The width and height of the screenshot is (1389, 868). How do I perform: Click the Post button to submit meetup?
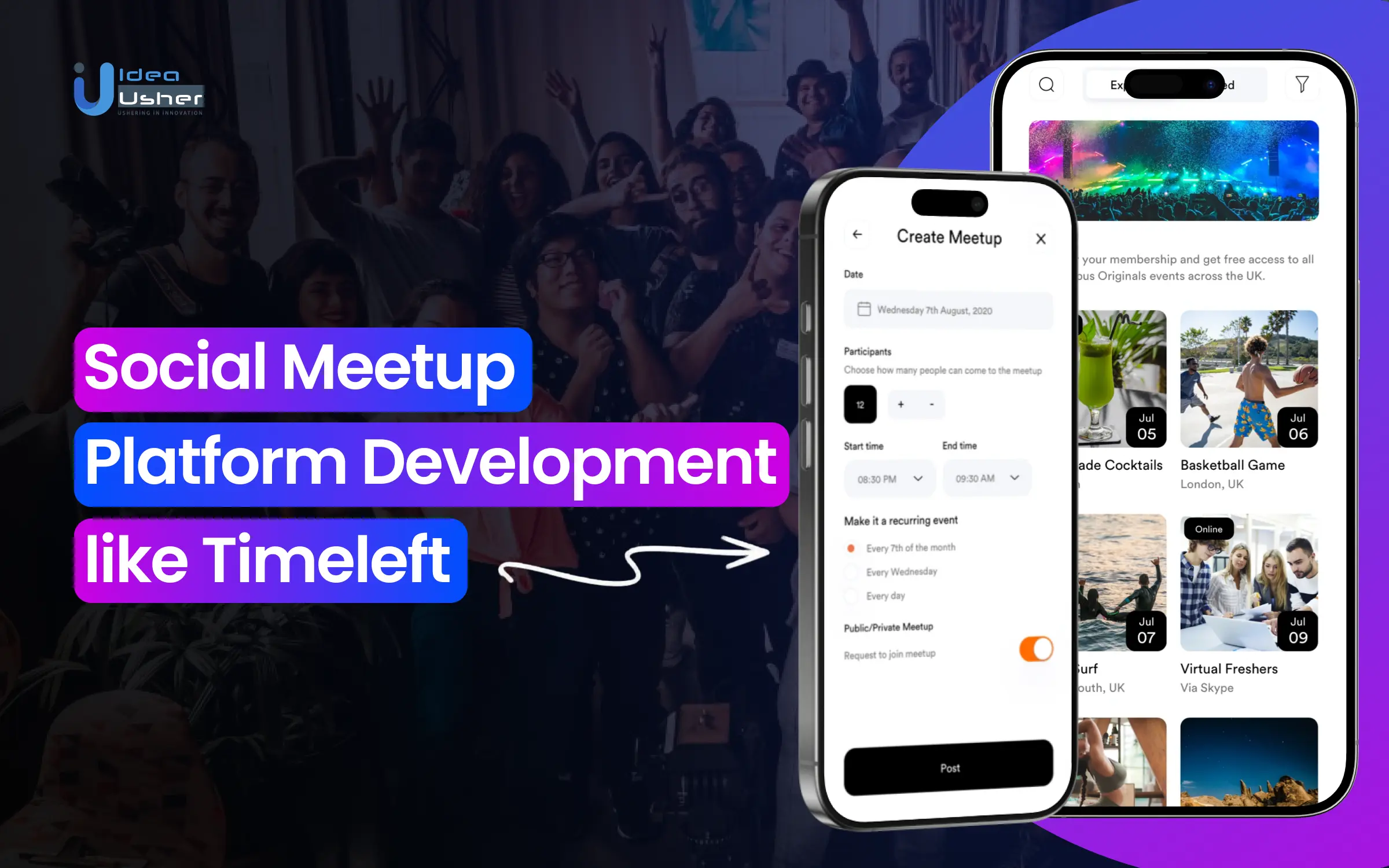(949, 766)
